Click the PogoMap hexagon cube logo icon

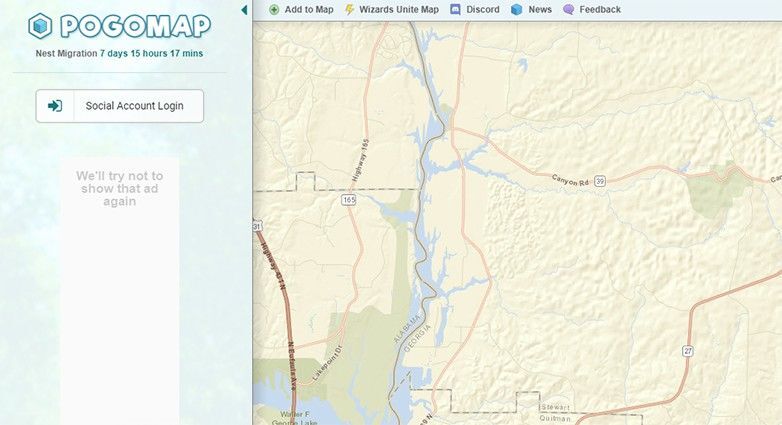(40, 26)
